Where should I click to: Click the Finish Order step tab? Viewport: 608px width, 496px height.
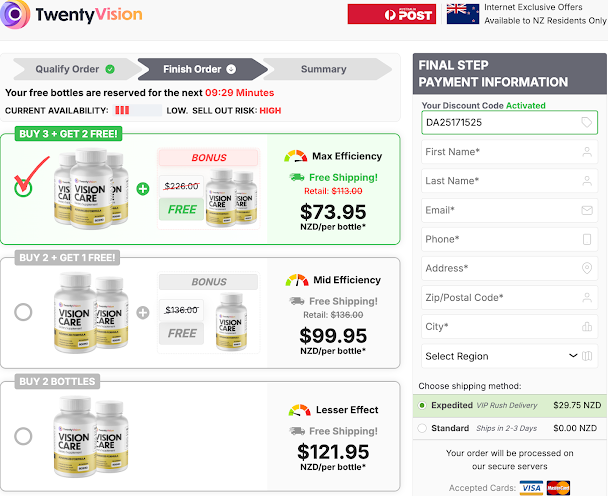click(x=202, y=69)
